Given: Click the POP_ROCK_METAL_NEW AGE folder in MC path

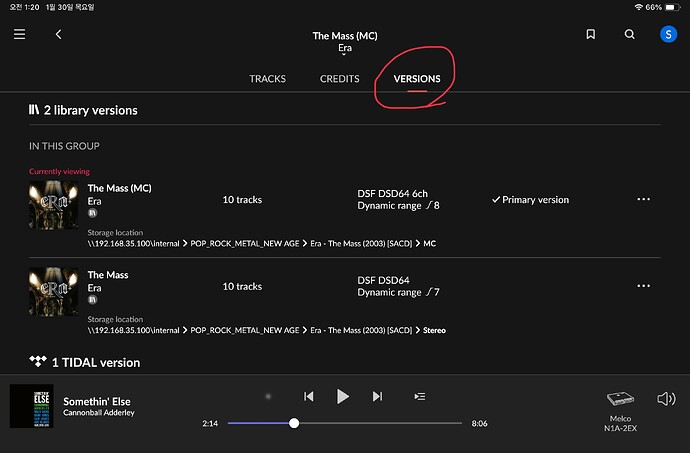Looking at the screenshot, I should (x=245, y=243).
